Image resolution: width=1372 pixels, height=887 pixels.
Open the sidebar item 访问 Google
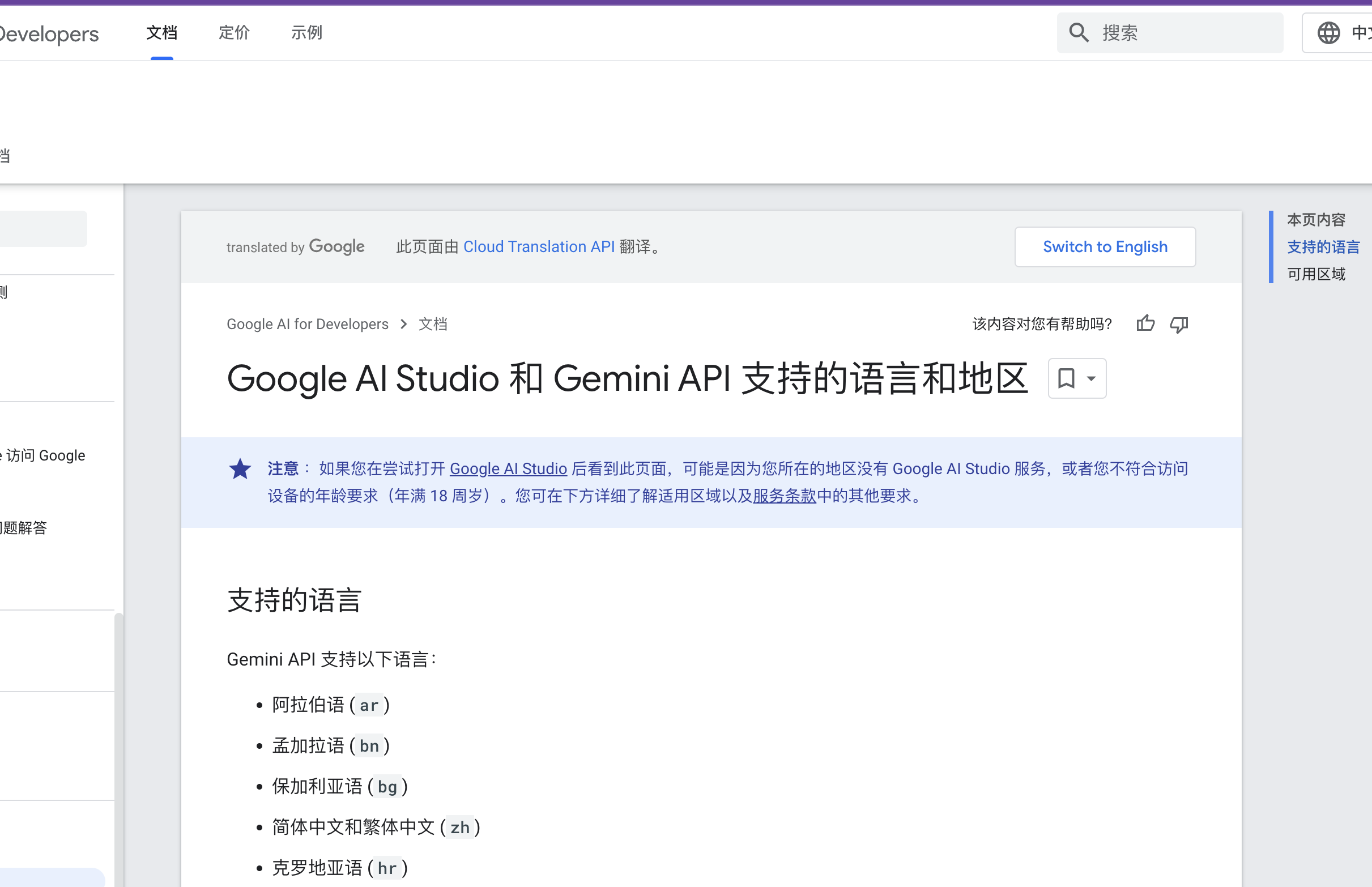pos(42,455)
